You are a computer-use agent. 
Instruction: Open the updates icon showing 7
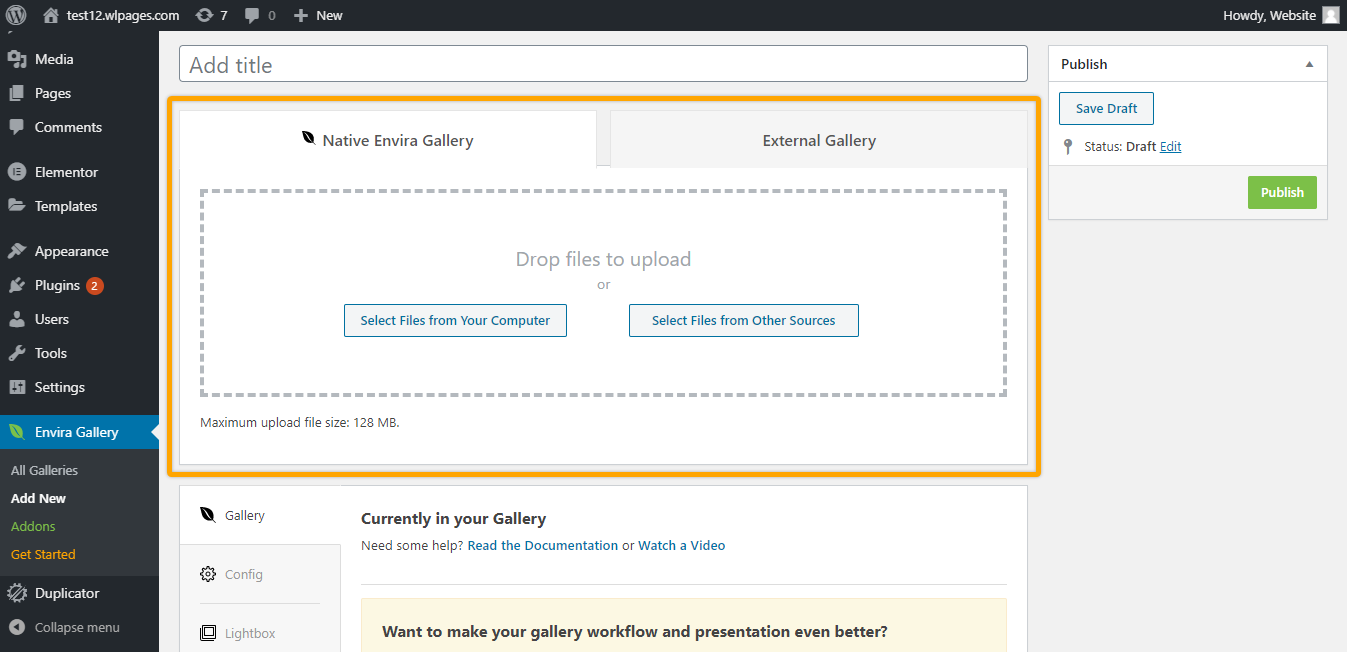tap(205, 15)
